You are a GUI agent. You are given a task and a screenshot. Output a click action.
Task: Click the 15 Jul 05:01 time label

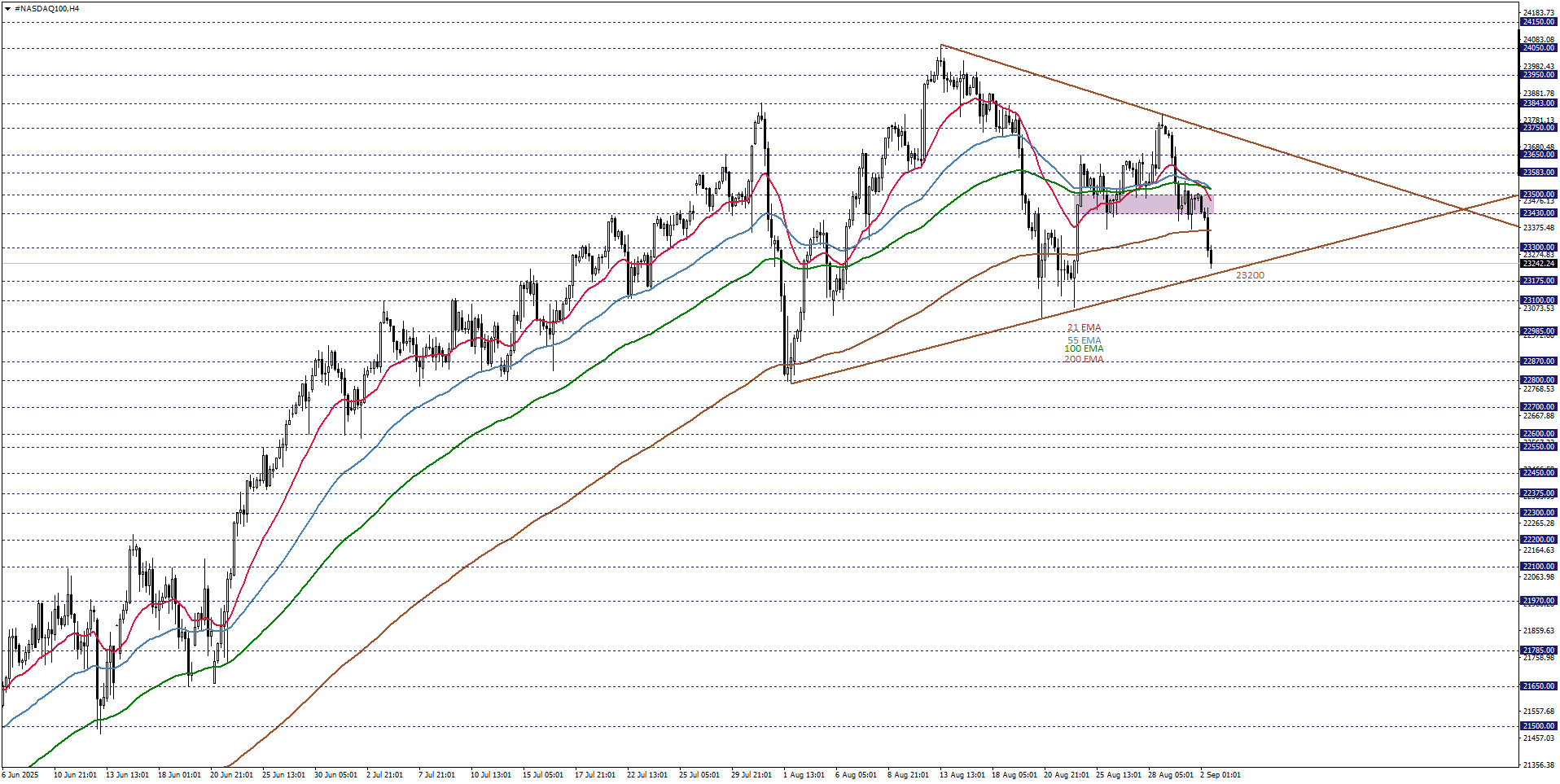click(x=544, y=775)
